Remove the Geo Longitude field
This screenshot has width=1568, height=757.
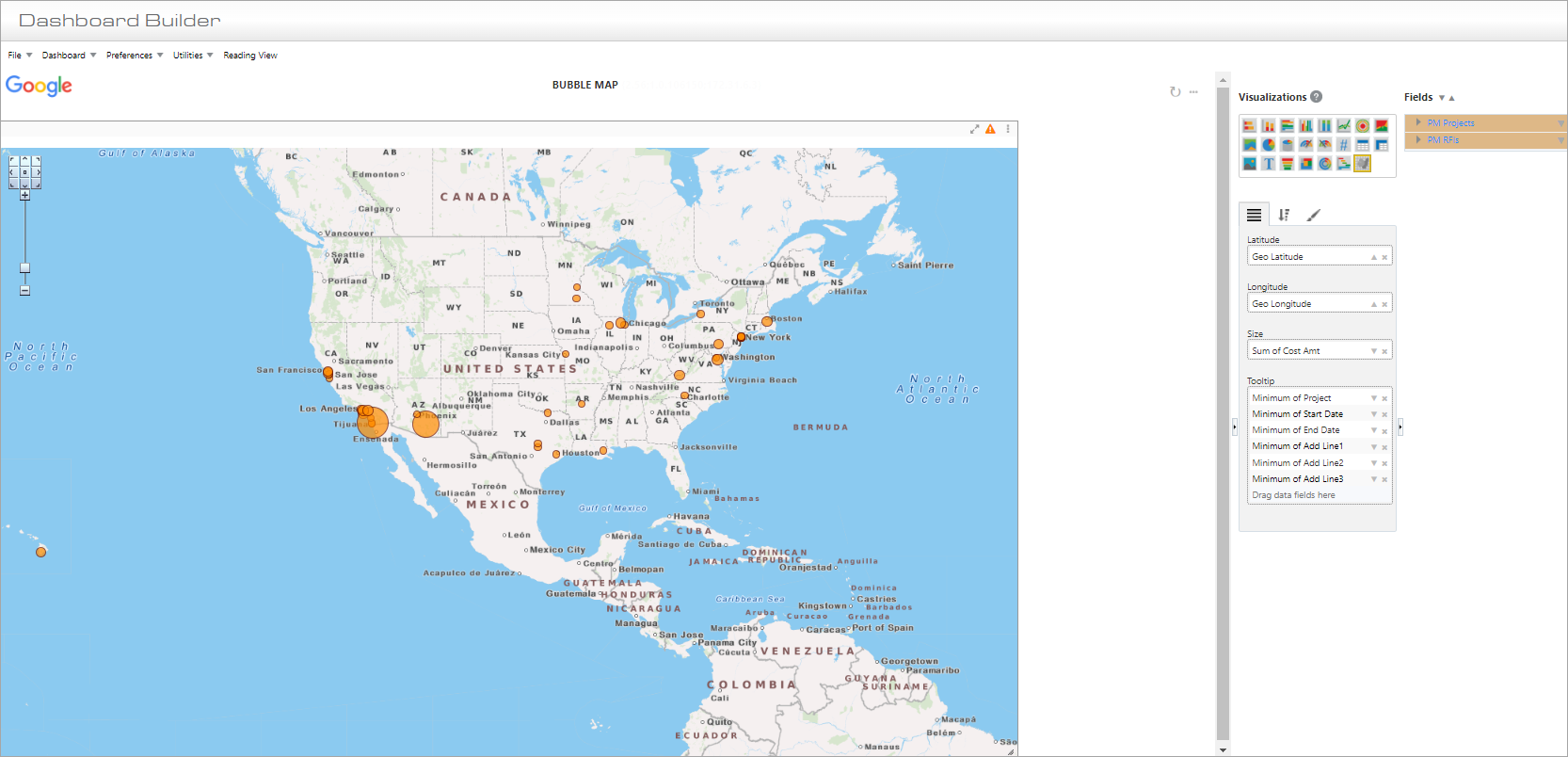(1384, 304)
